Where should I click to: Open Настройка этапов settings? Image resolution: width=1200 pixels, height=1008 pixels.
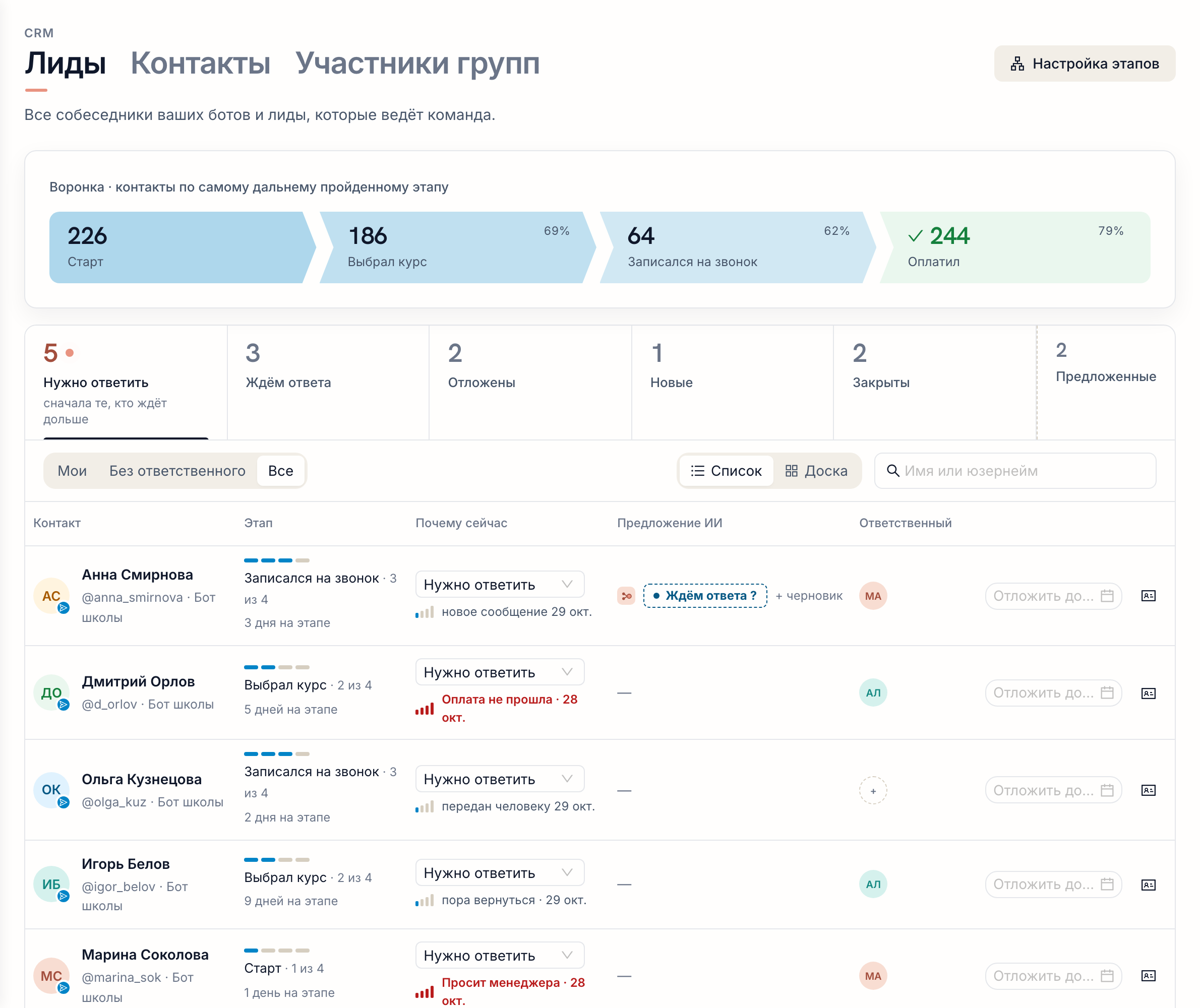tap(1085, 64)
